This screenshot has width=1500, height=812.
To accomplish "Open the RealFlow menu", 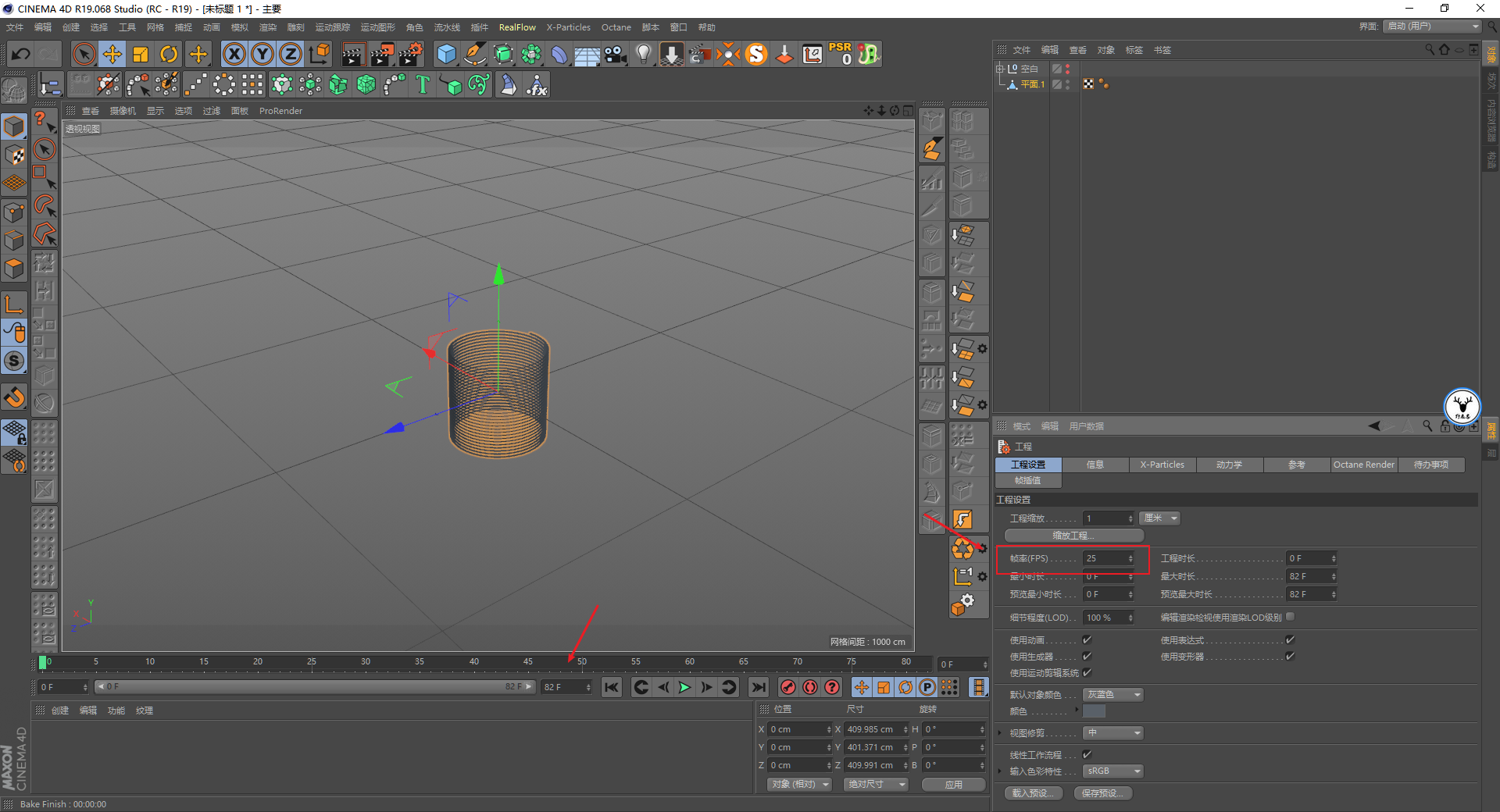I will tap(517, 27).
